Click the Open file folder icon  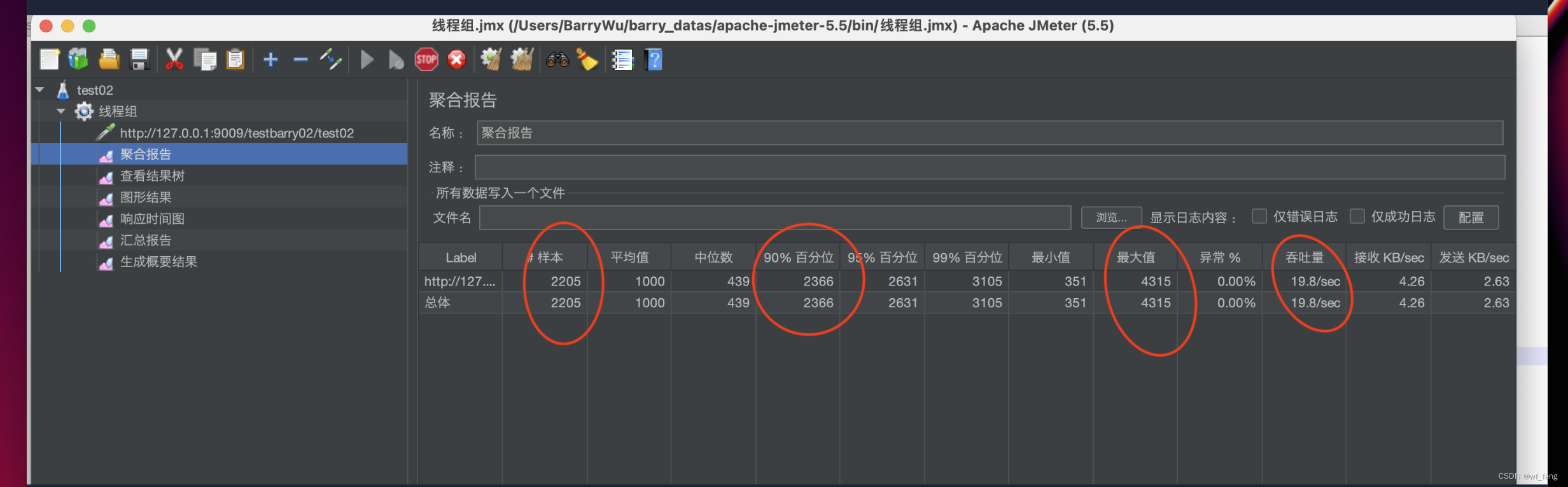109,60
